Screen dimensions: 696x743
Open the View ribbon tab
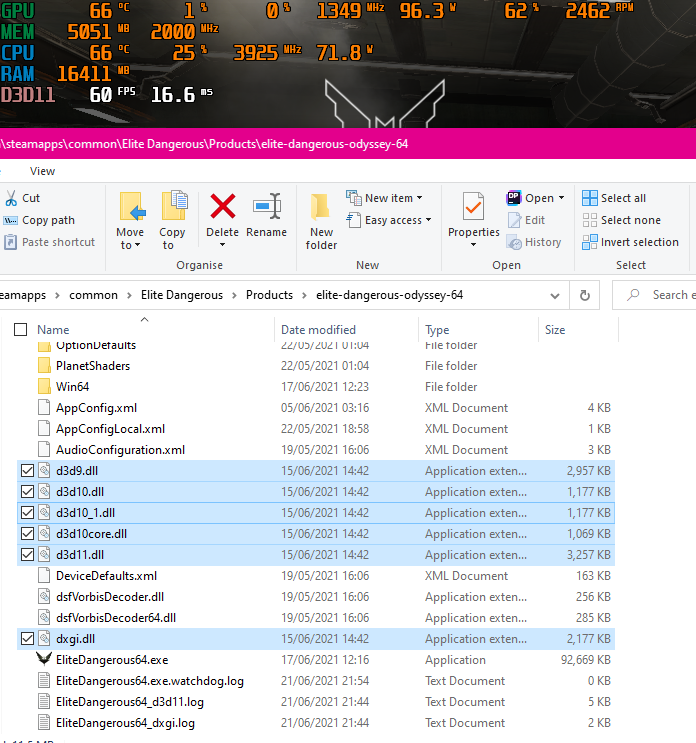(42, 171)
